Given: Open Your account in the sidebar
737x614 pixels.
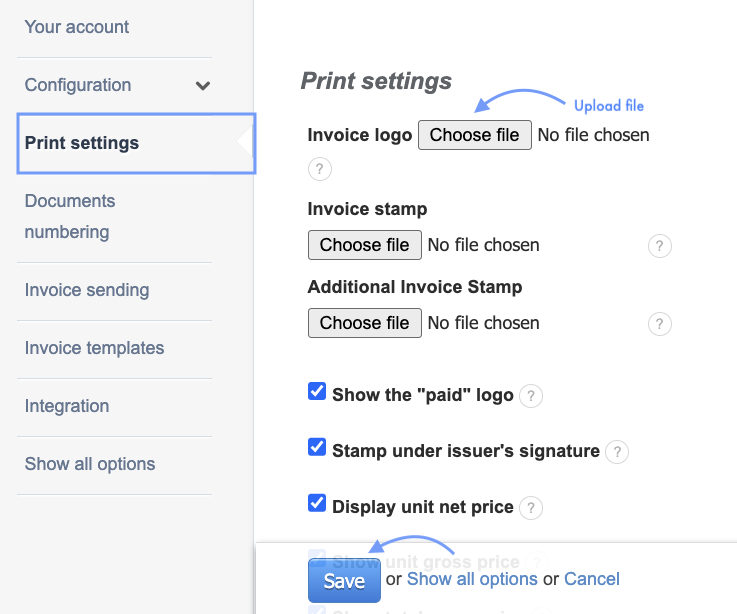Looking at the screenshot, I should pyautogui.click(x=77, y=27).
